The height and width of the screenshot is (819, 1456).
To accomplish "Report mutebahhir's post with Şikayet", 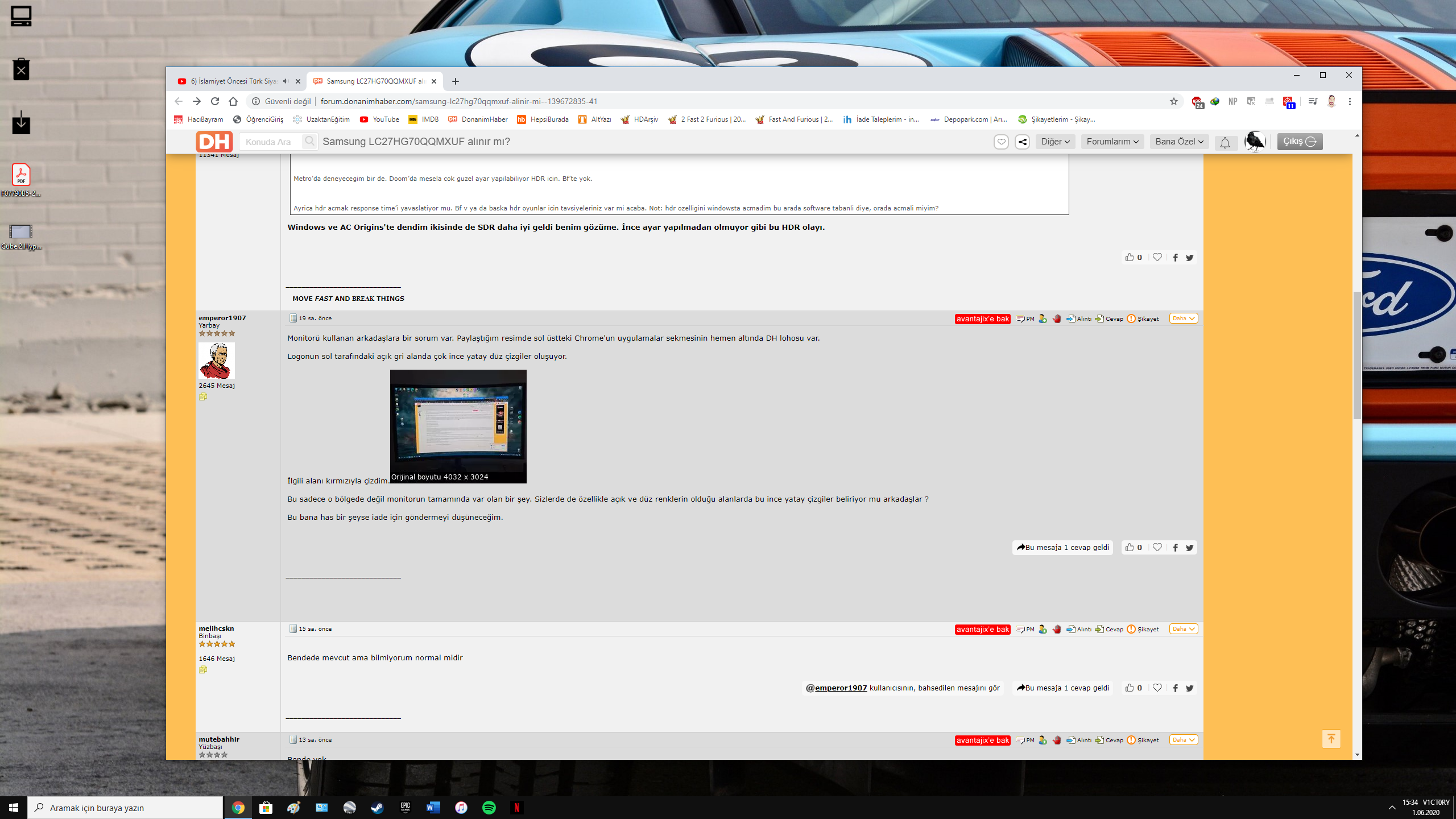I will click(1143, 740).
